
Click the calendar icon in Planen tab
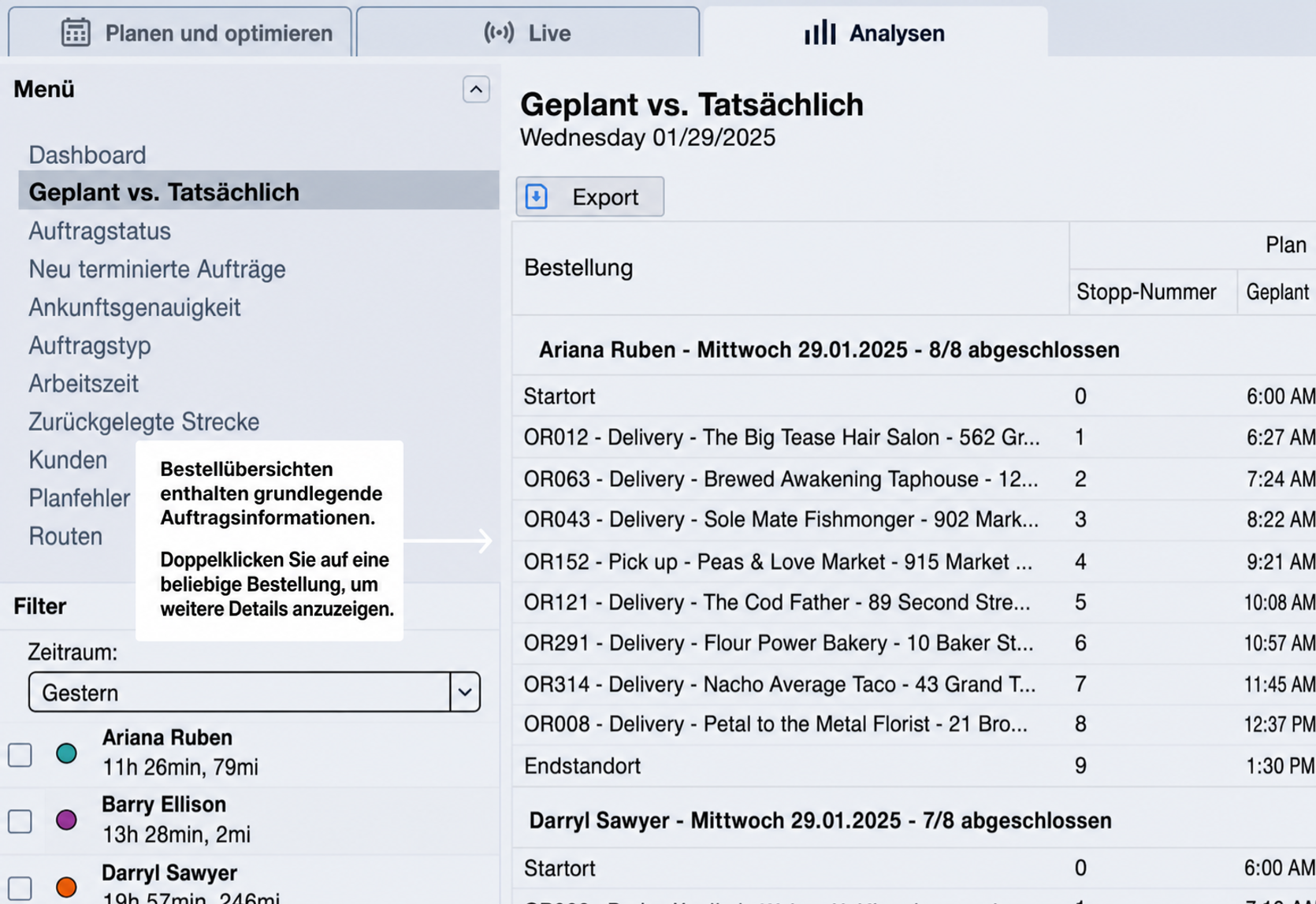[x=76, y=32]
